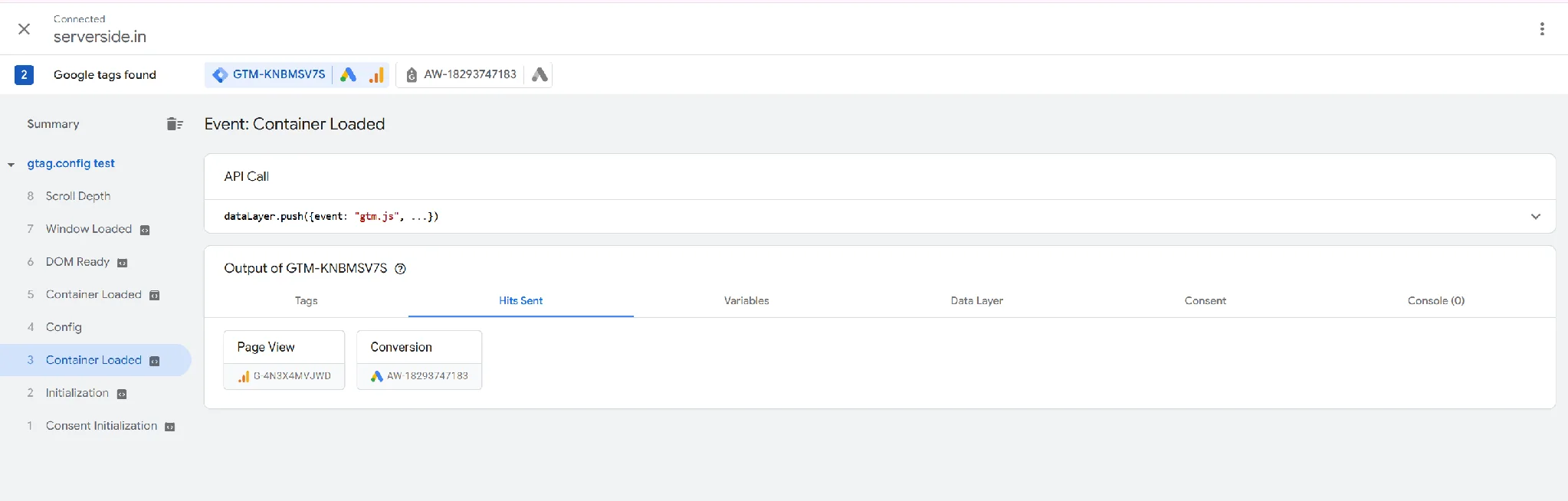
Task: Switch to the Data Layer tab
Action: (x=976, y=300)
